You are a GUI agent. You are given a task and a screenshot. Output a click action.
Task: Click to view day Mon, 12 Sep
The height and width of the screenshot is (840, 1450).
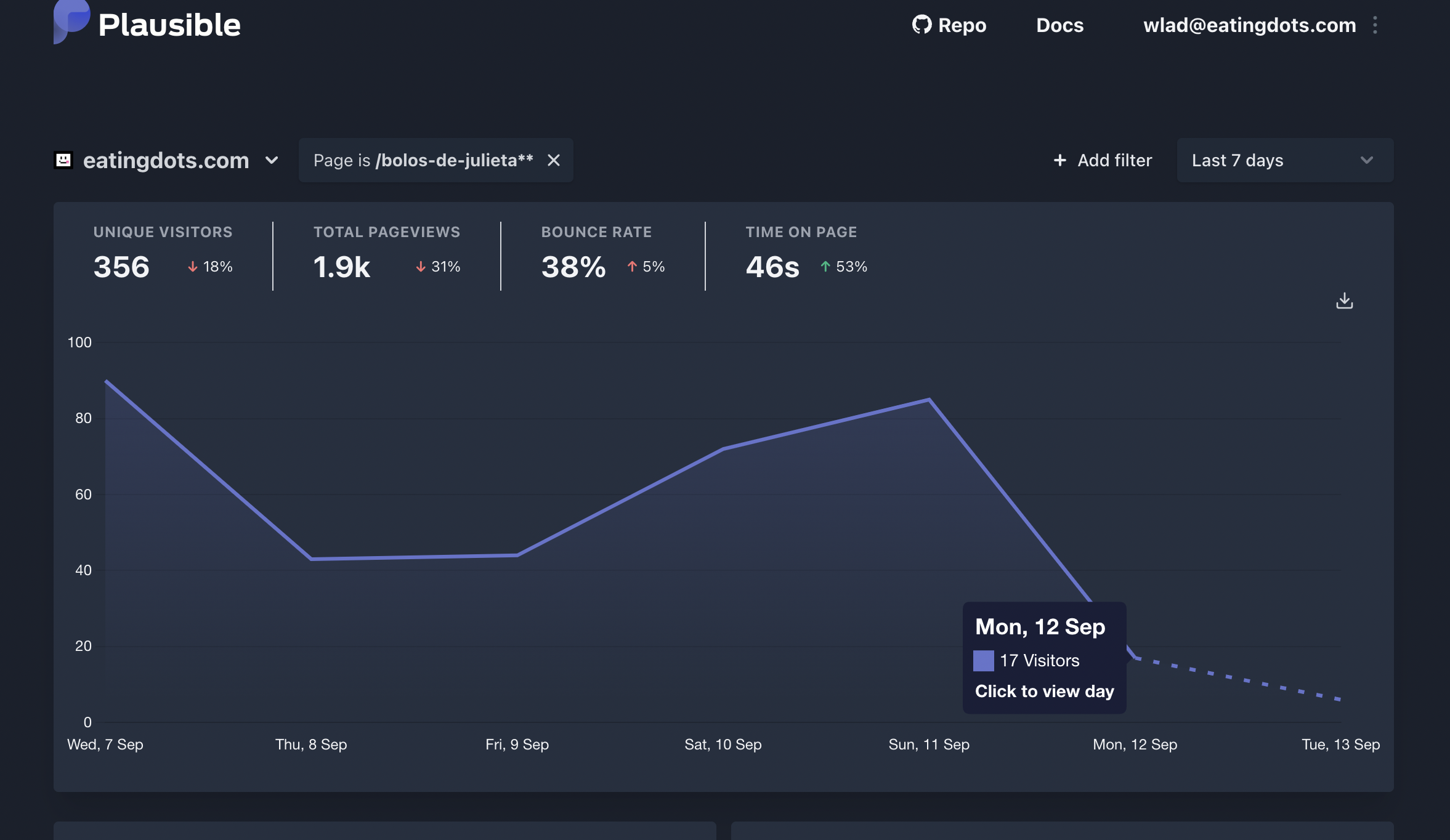1044,691
